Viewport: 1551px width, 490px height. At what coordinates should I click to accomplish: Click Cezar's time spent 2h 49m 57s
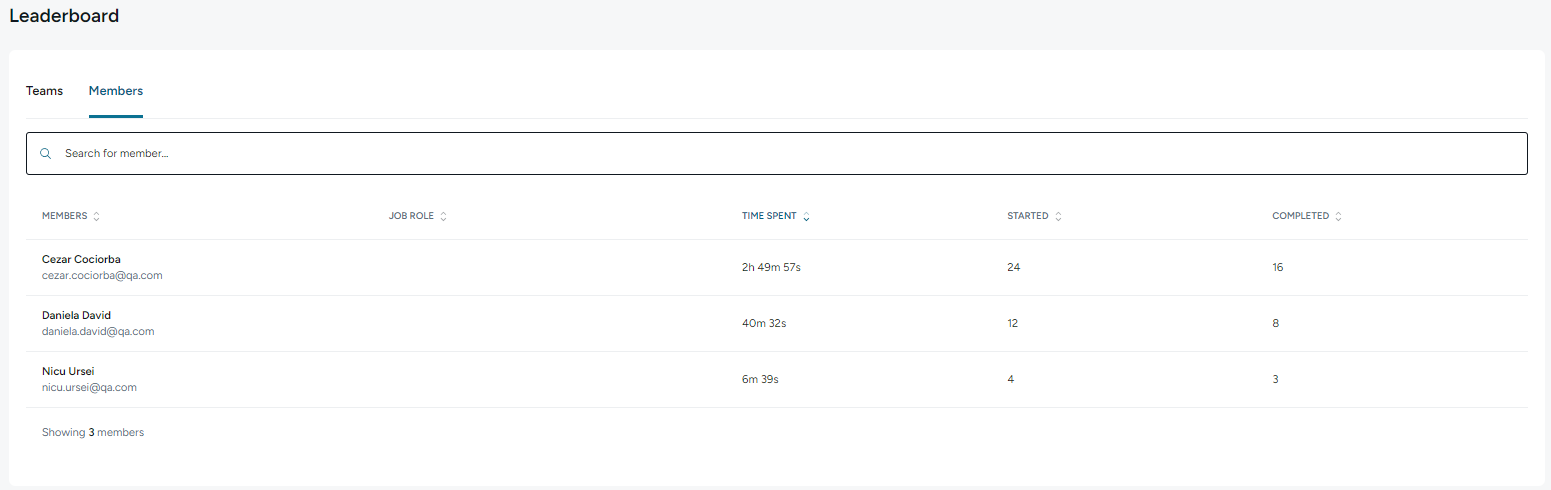pos(771,267)
